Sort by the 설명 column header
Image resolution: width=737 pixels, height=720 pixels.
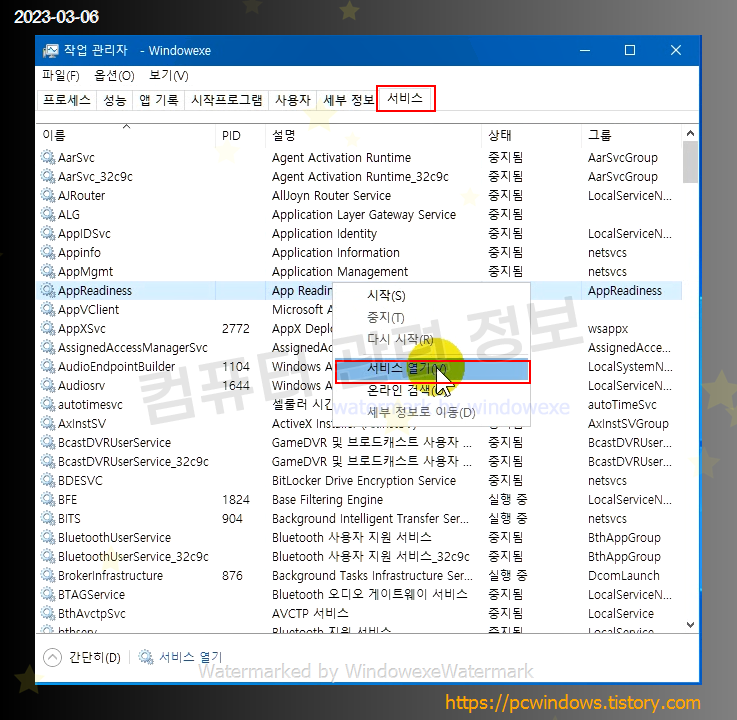coord(374,135)
